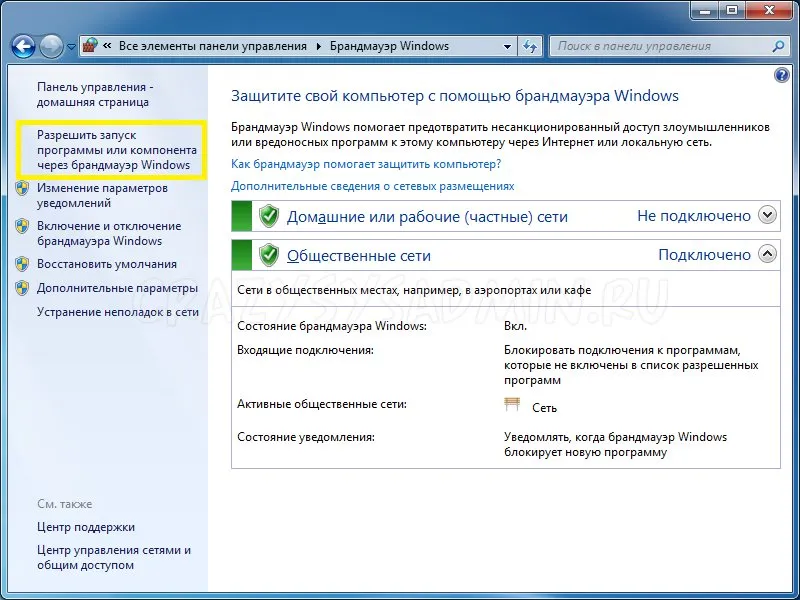Close the firewall window
This screenshot has height=600, width=800.
point(769,10)
